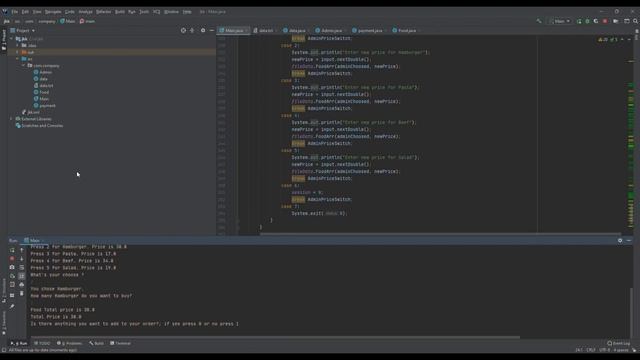Viewport: 640px width, 360px height.
Task: Select the Food class in project tree
Action: pos(41,92)
